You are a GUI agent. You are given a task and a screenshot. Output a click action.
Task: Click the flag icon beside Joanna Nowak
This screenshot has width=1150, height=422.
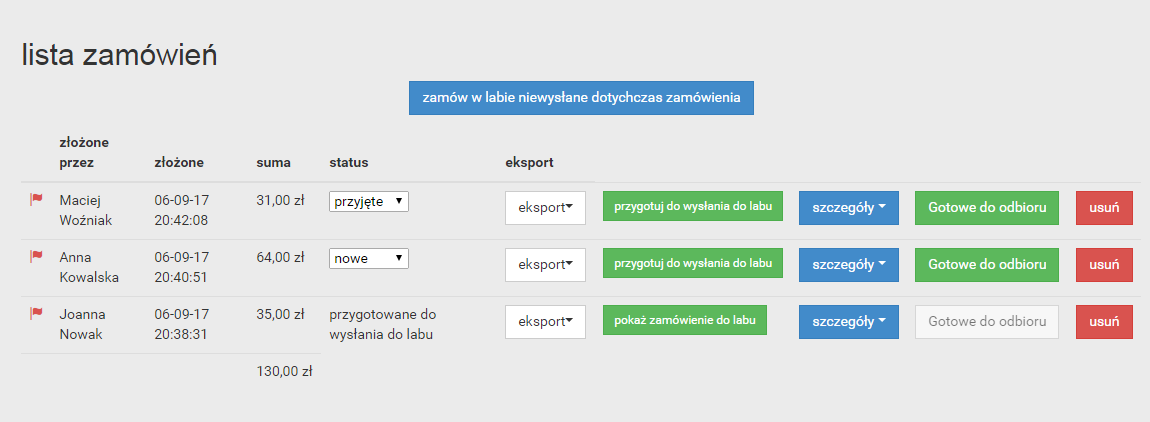tap(36, 314)
